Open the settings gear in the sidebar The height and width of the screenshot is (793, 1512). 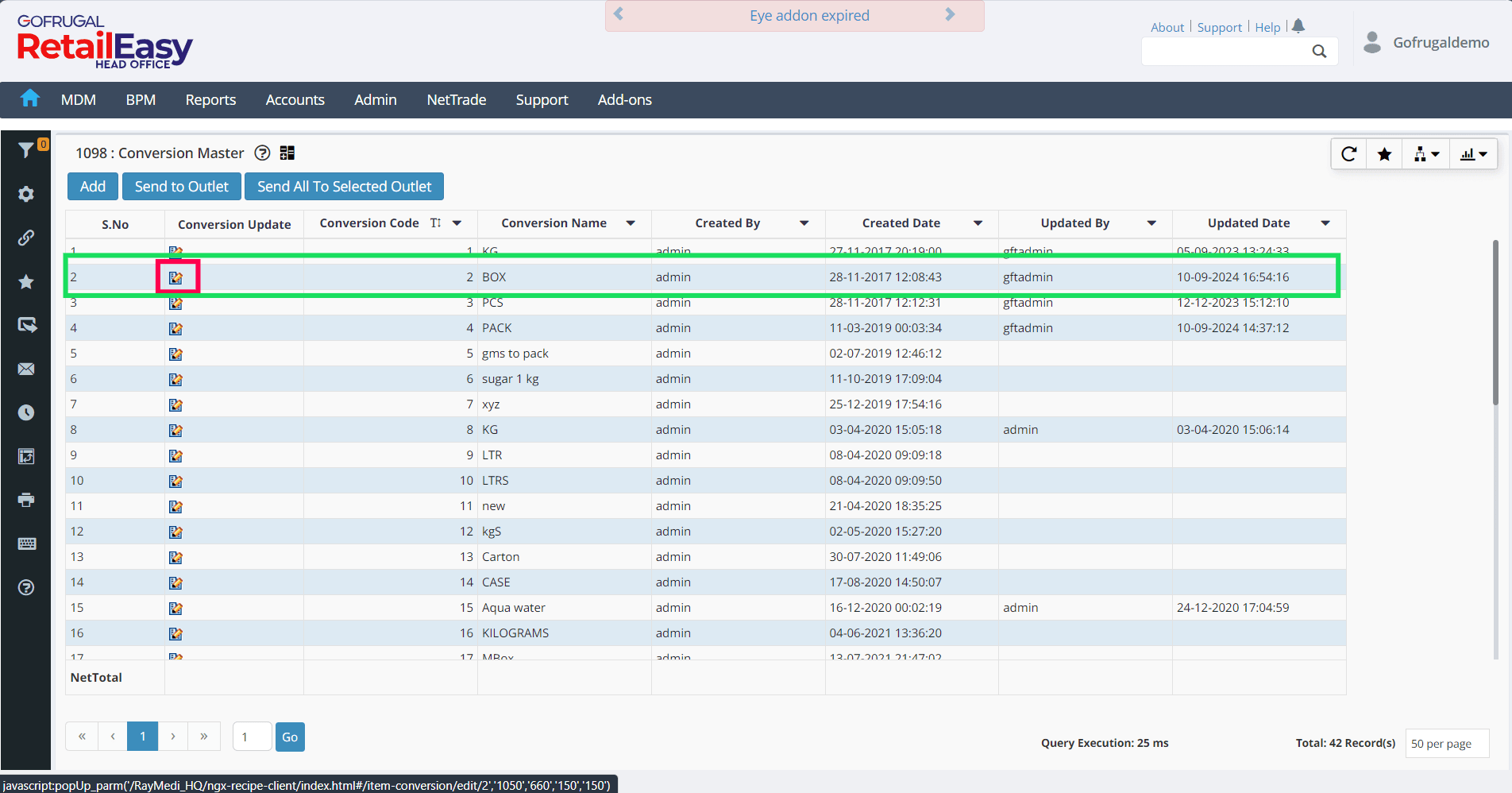click(x=26, y=194)
